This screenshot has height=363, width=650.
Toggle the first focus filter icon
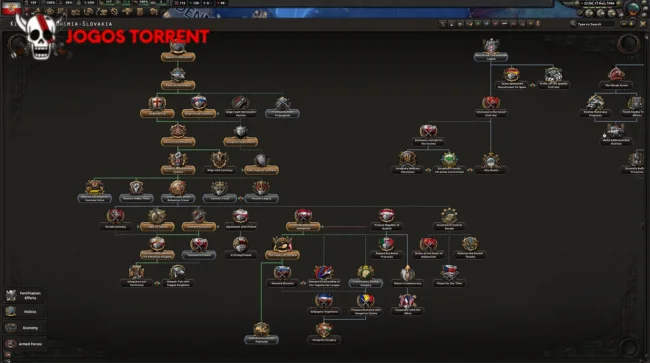(443, 24)
